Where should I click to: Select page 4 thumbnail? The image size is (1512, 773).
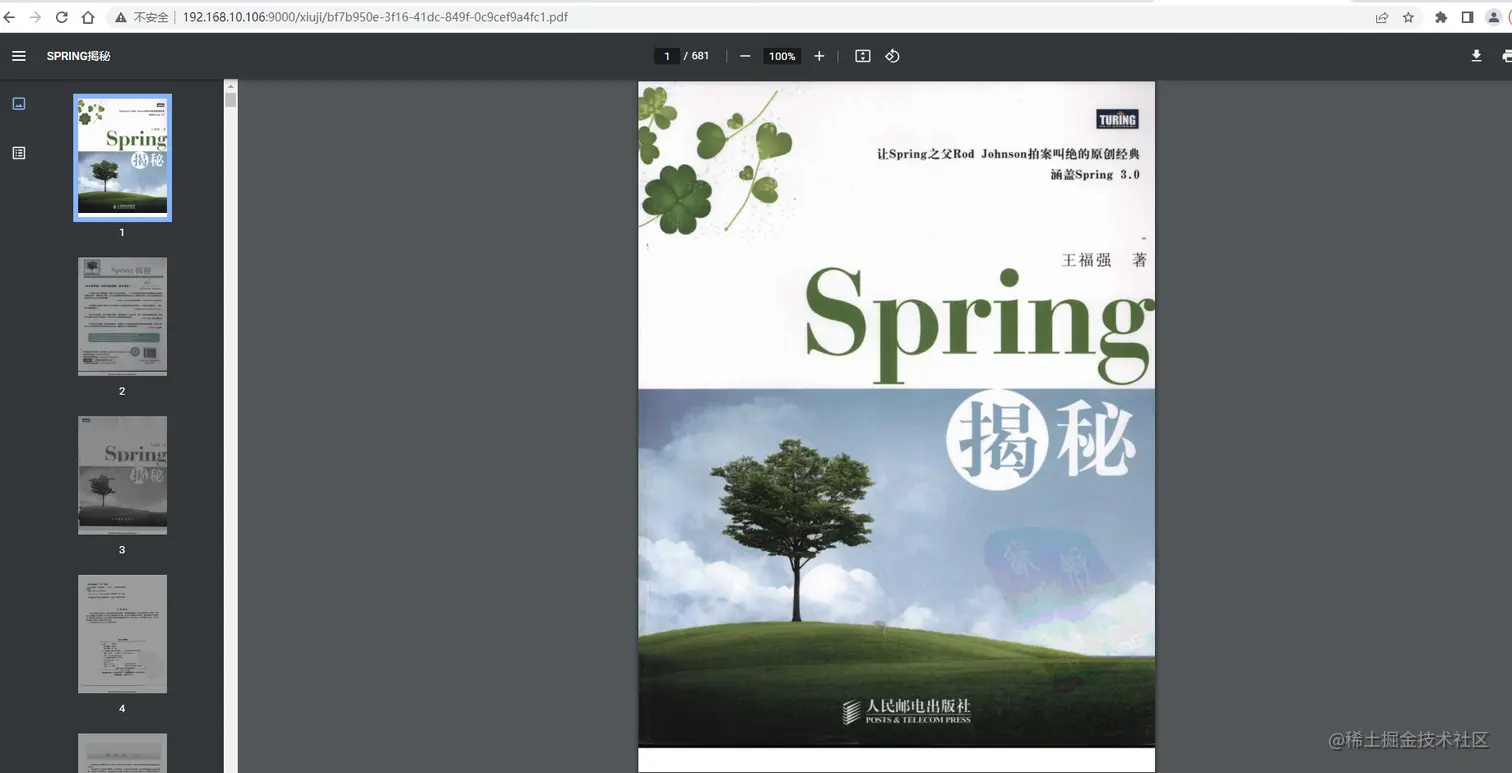[x=122, y=634]
